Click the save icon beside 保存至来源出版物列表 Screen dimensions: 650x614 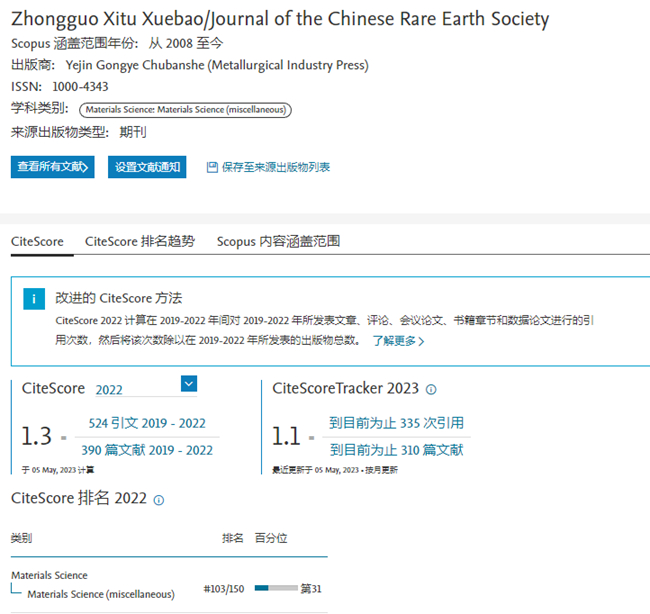pyautogui.click(x=211, y=167)
